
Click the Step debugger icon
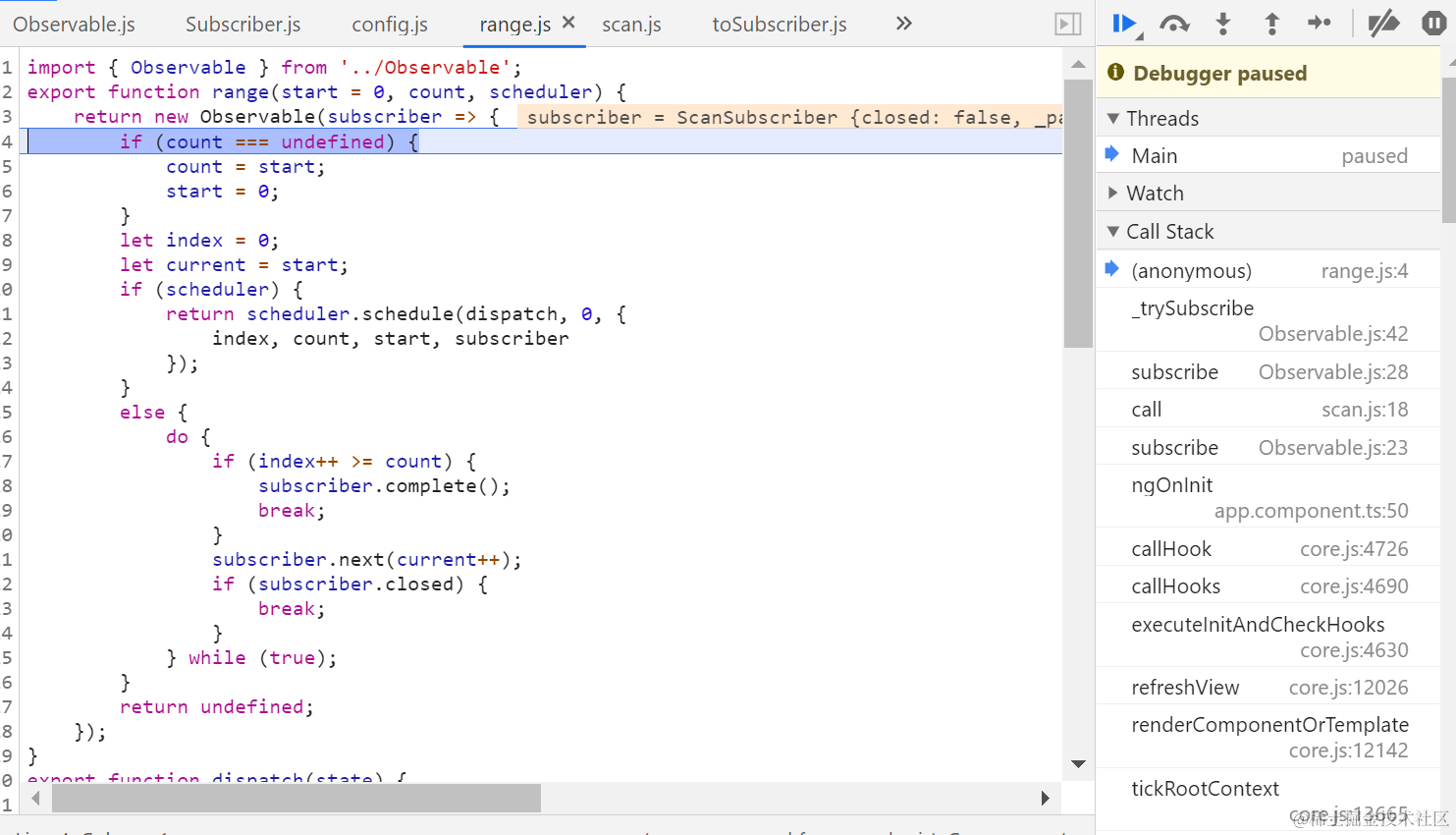pos(1320,23)
